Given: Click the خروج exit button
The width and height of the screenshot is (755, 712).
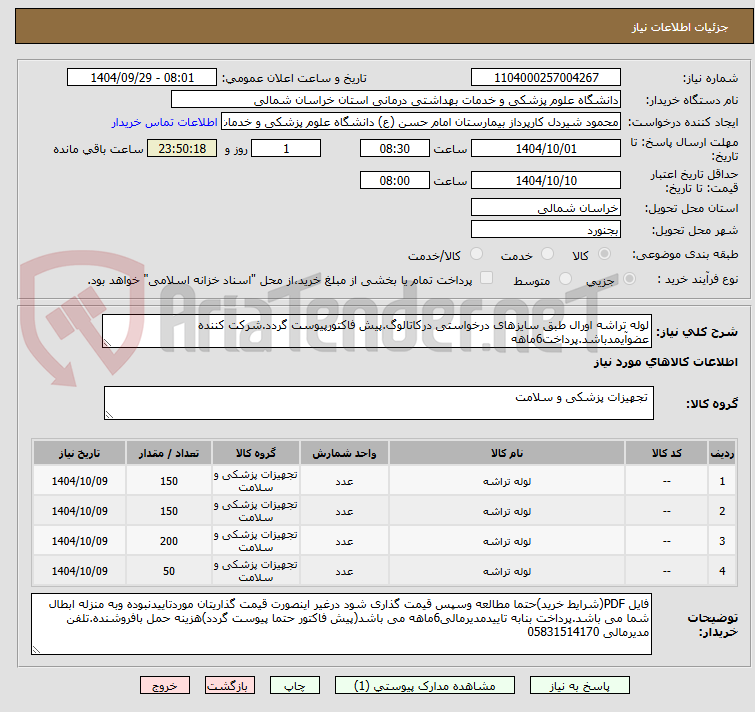Looking at the screenshot, I should coord(165,686).
